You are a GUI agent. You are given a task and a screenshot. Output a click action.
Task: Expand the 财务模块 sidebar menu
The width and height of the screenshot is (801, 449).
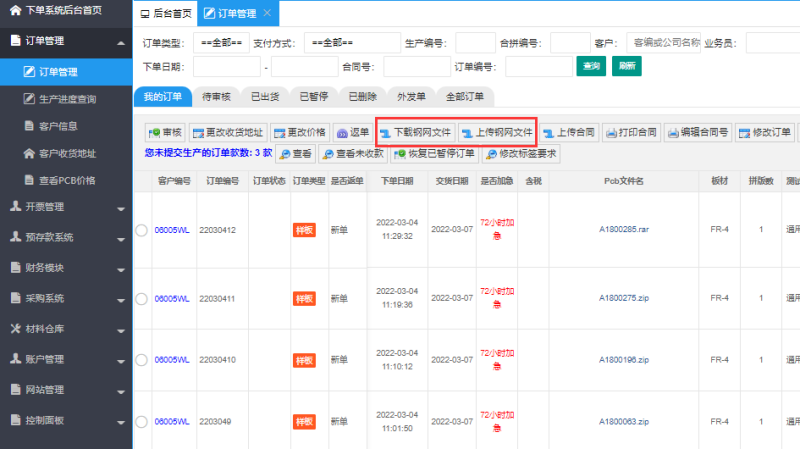(66, 267)
